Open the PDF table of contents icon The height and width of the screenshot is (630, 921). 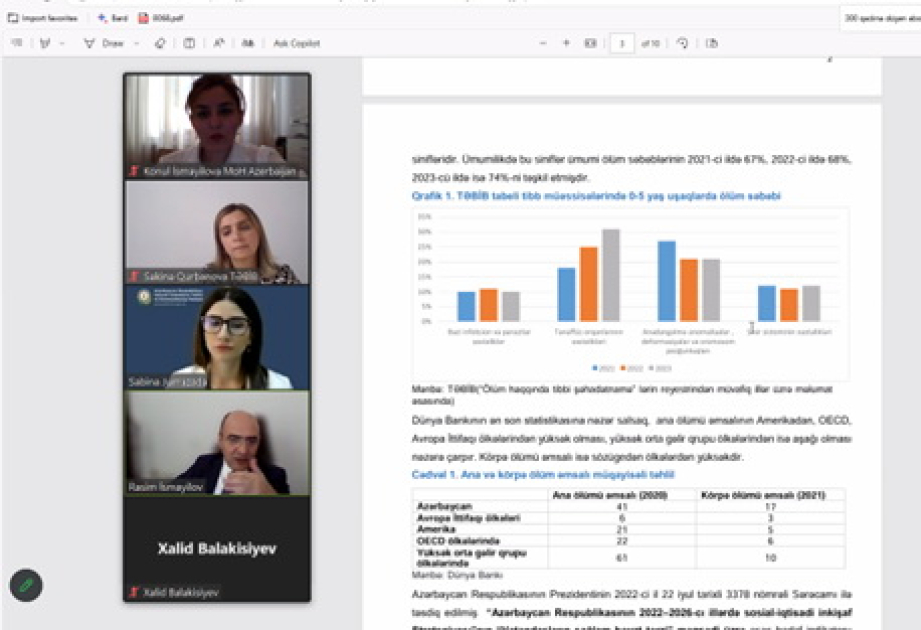pyautogui.click(x=16, y=43)
